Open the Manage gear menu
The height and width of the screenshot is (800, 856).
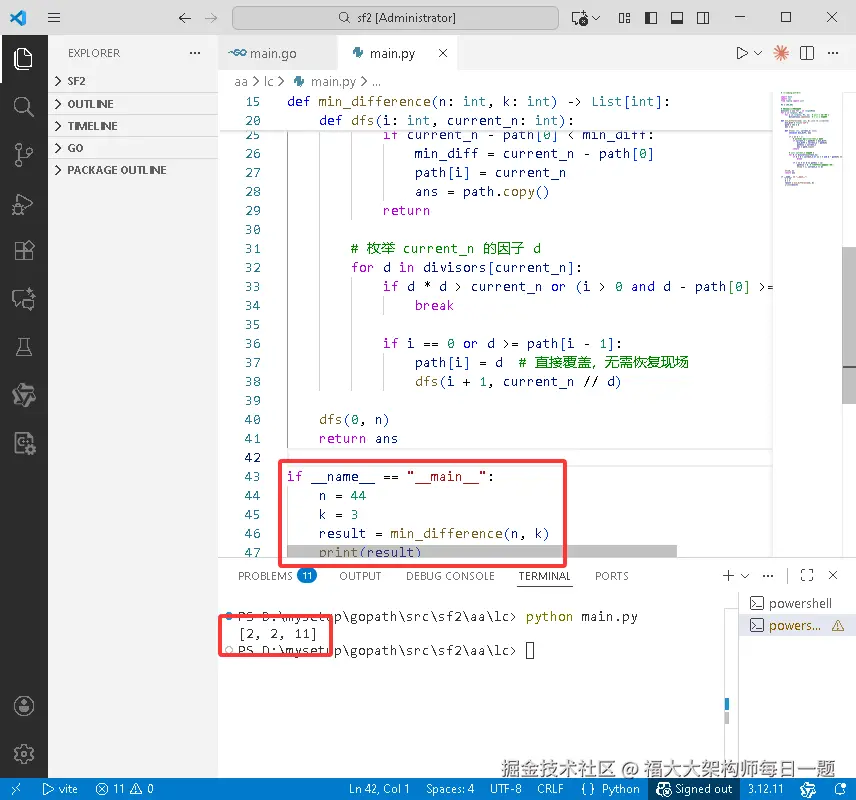point(23,754)
